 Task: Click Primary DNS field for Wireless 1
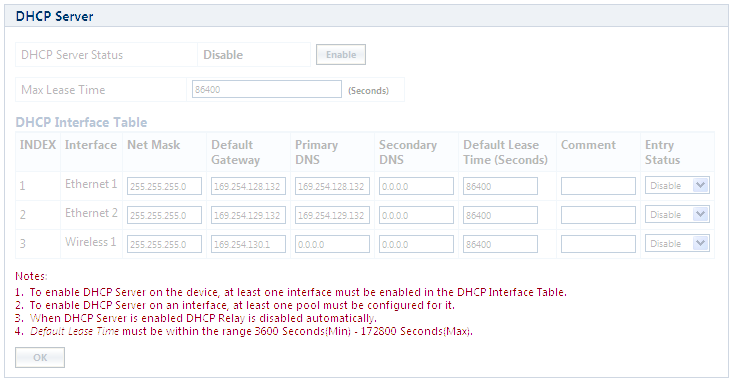tap(332, 244)
